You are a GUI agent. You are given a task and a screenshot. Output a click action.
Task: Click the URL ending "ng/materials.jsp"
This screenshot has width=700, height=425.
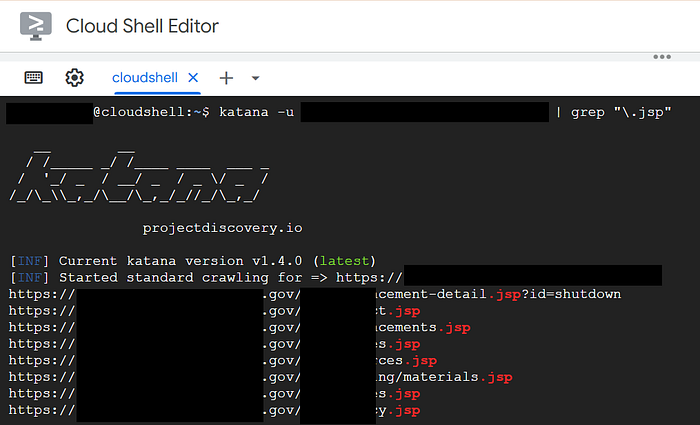point(261,377)
